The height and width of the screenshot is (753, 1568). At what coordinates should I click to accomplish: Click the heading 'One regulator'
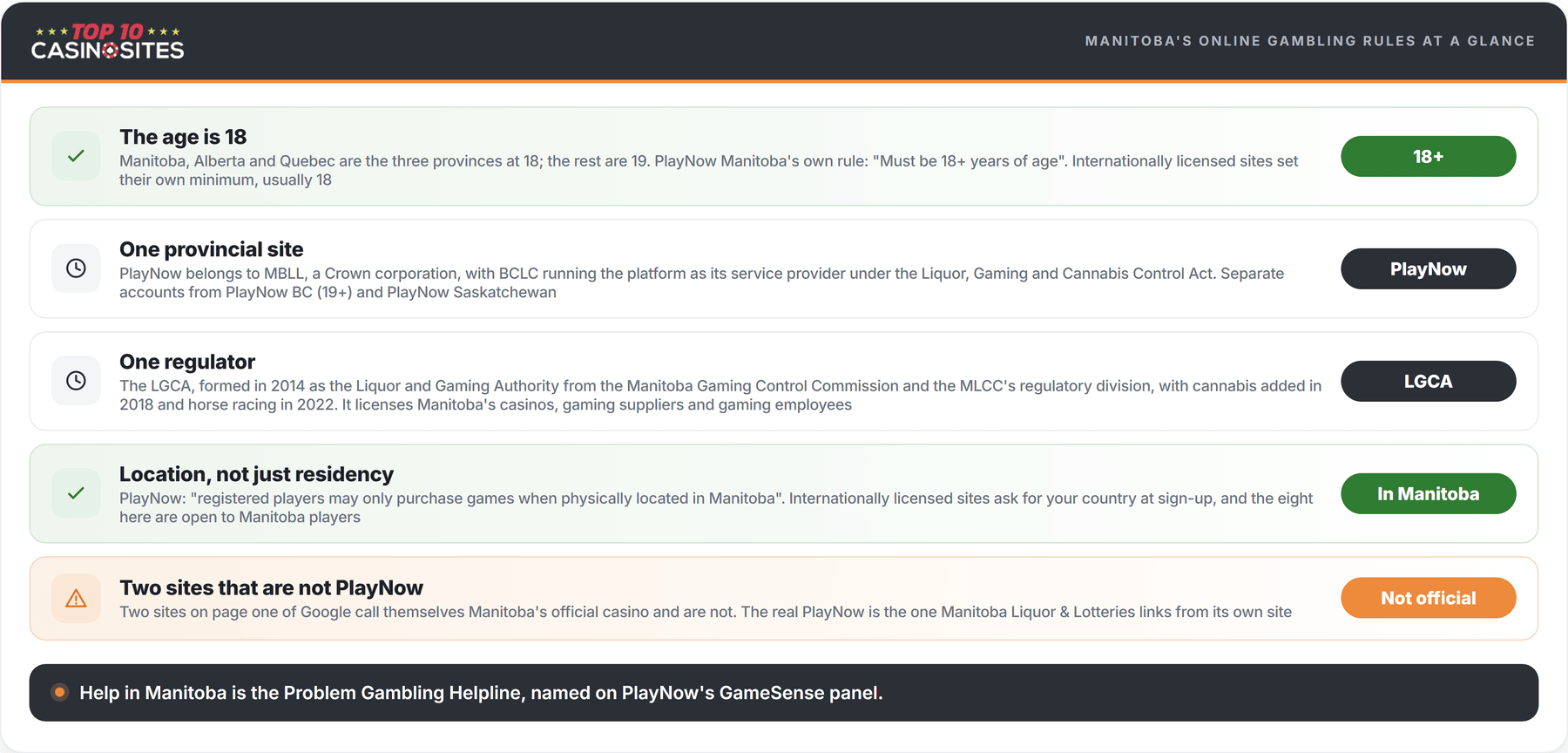(x=187, y=362)
